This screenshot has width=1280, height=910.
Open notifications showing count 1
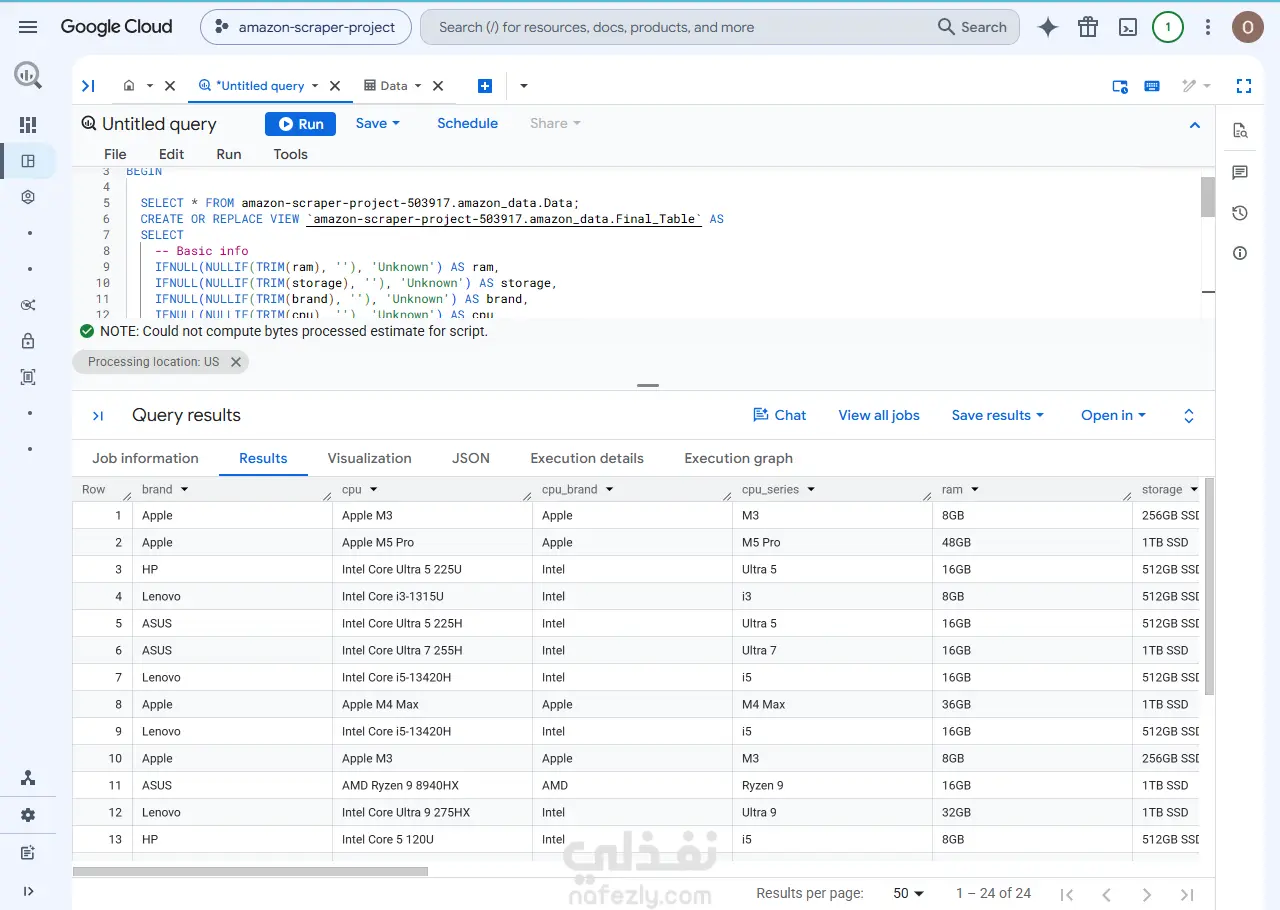(1168, 27)
